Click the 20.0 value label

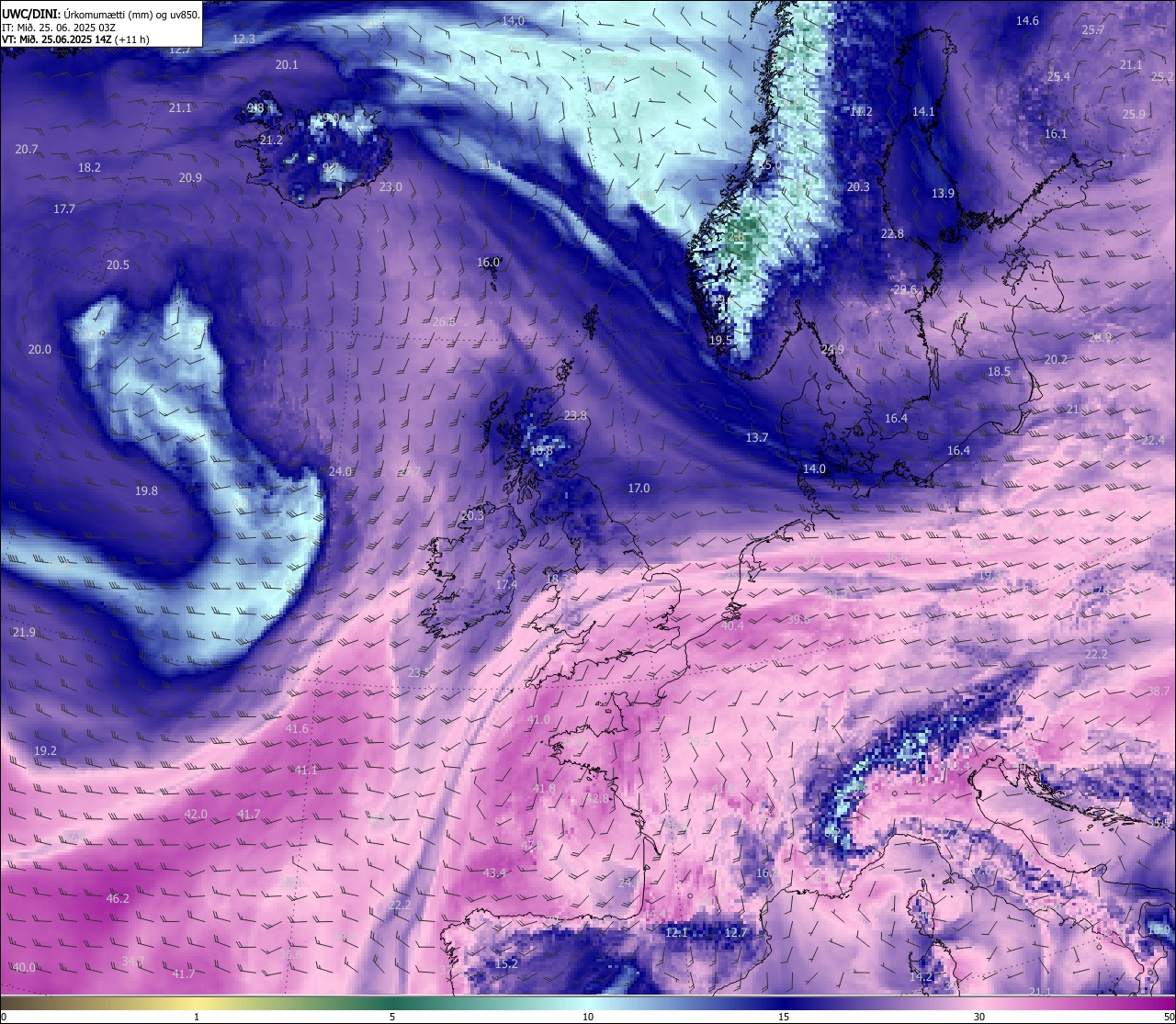pos(40,349)
